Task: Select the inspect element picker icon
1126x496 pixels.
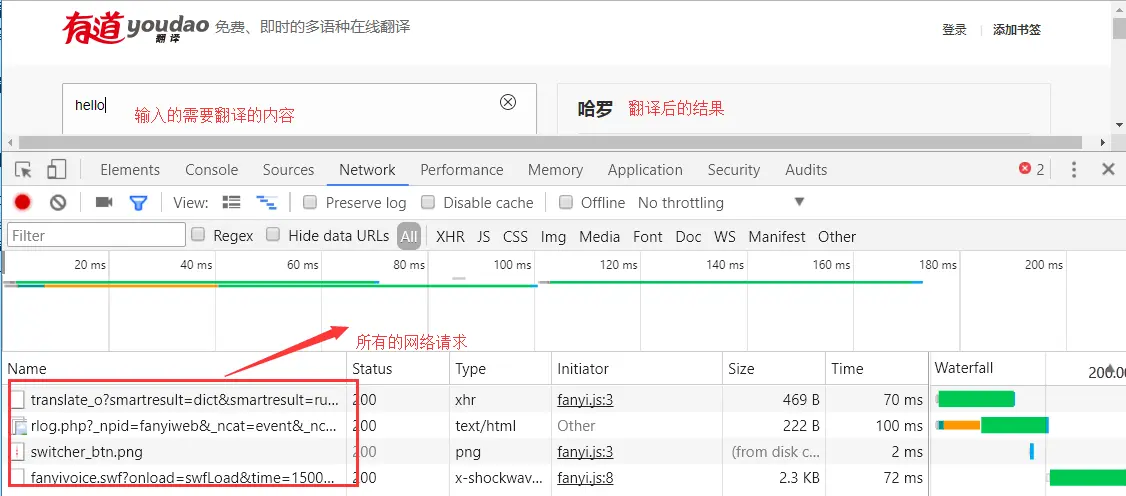Action: (24, 170)
